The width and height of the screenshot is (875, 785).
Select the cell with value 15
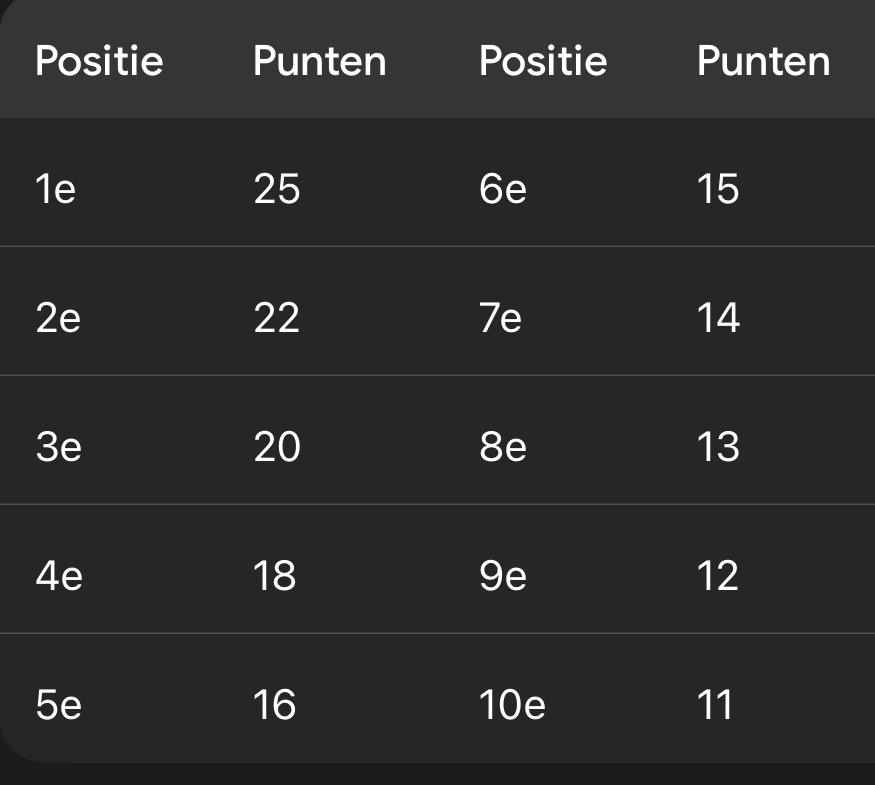pos(718,189)
